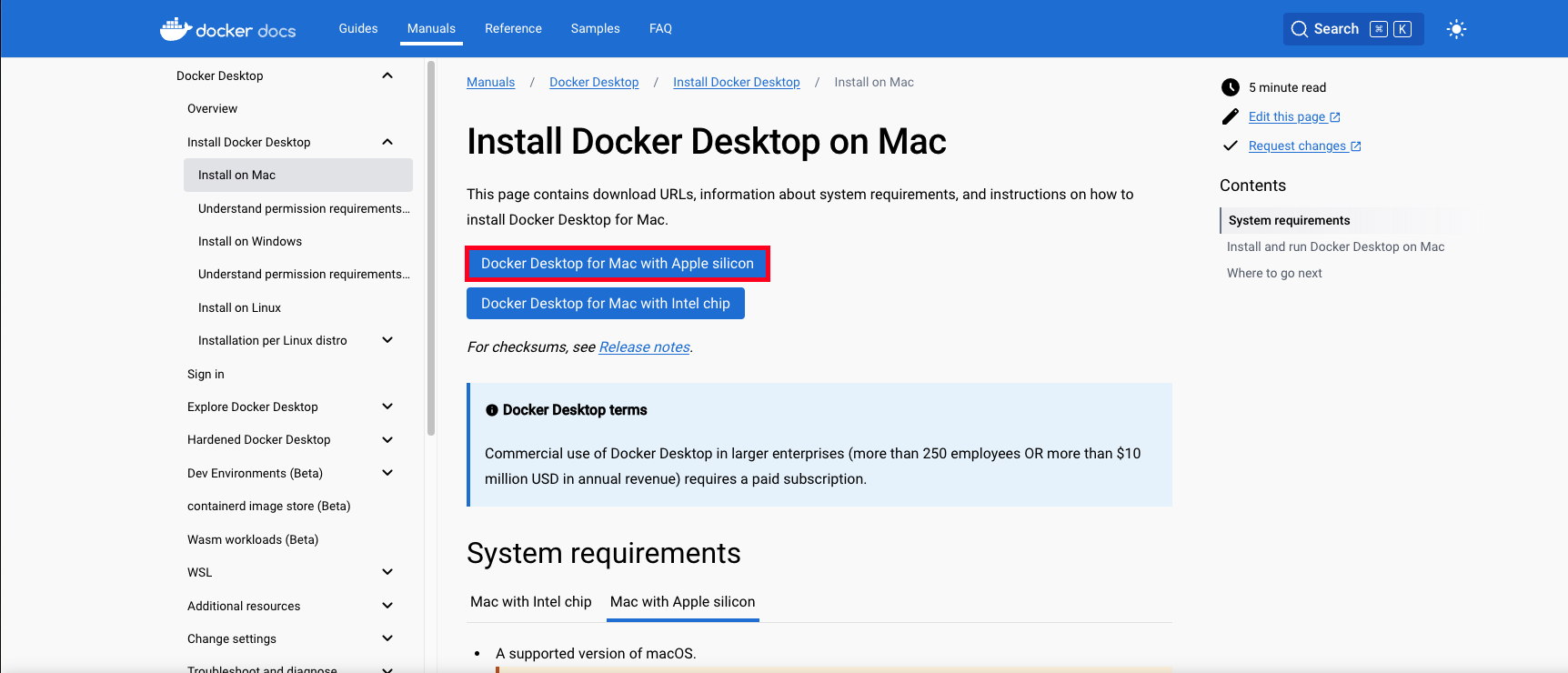Click the pencil icon beside Edit this page
This screenshot has height=673, width=1568.
(x=1230, y=116)
